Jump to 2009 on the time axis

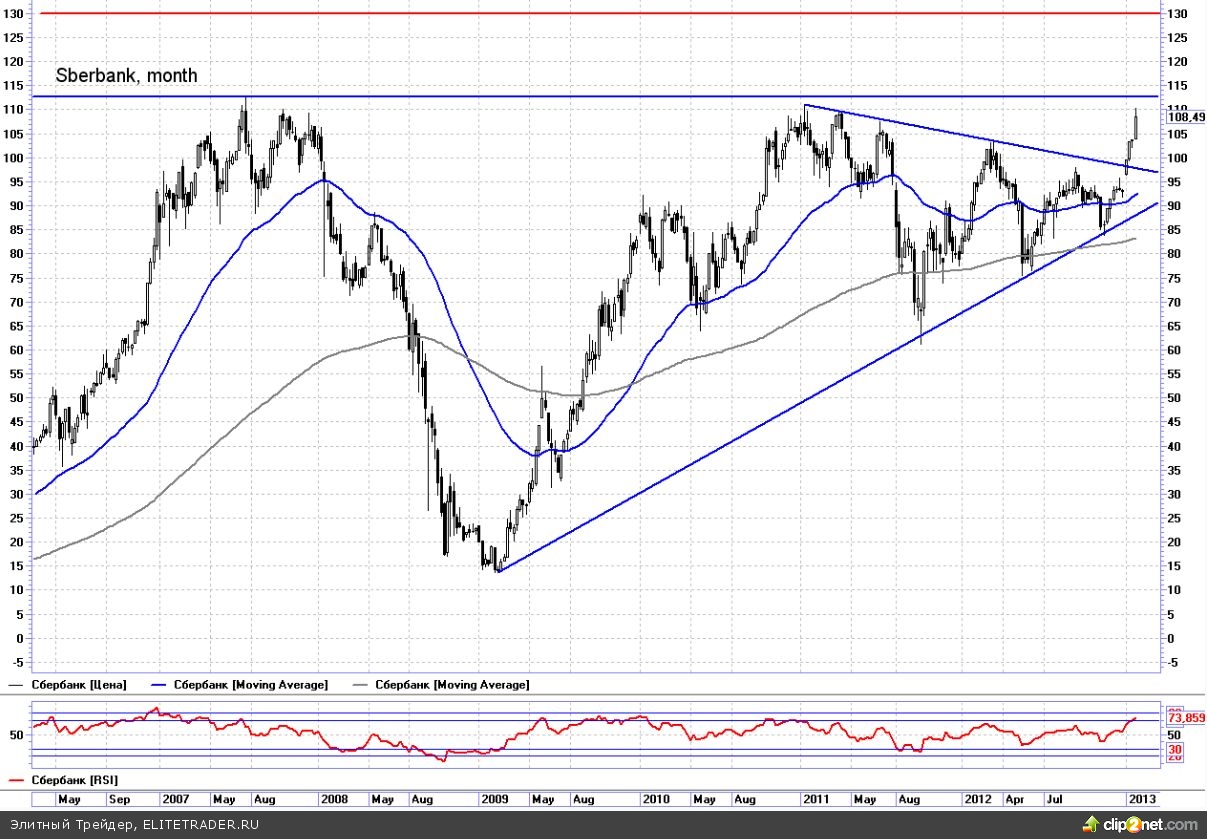point(495,799)
